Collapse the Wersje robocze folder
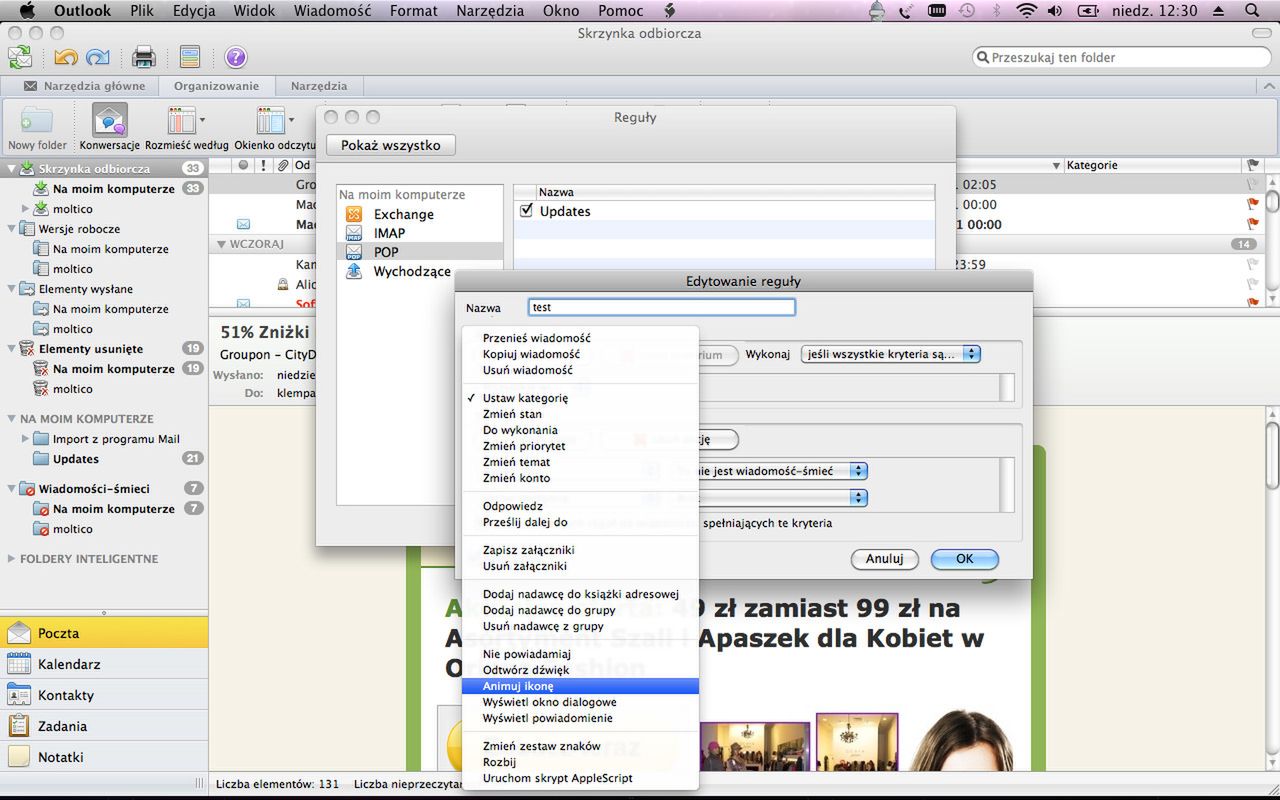The height and width of the screenshot is (800, 1280). tap(13, 229)
